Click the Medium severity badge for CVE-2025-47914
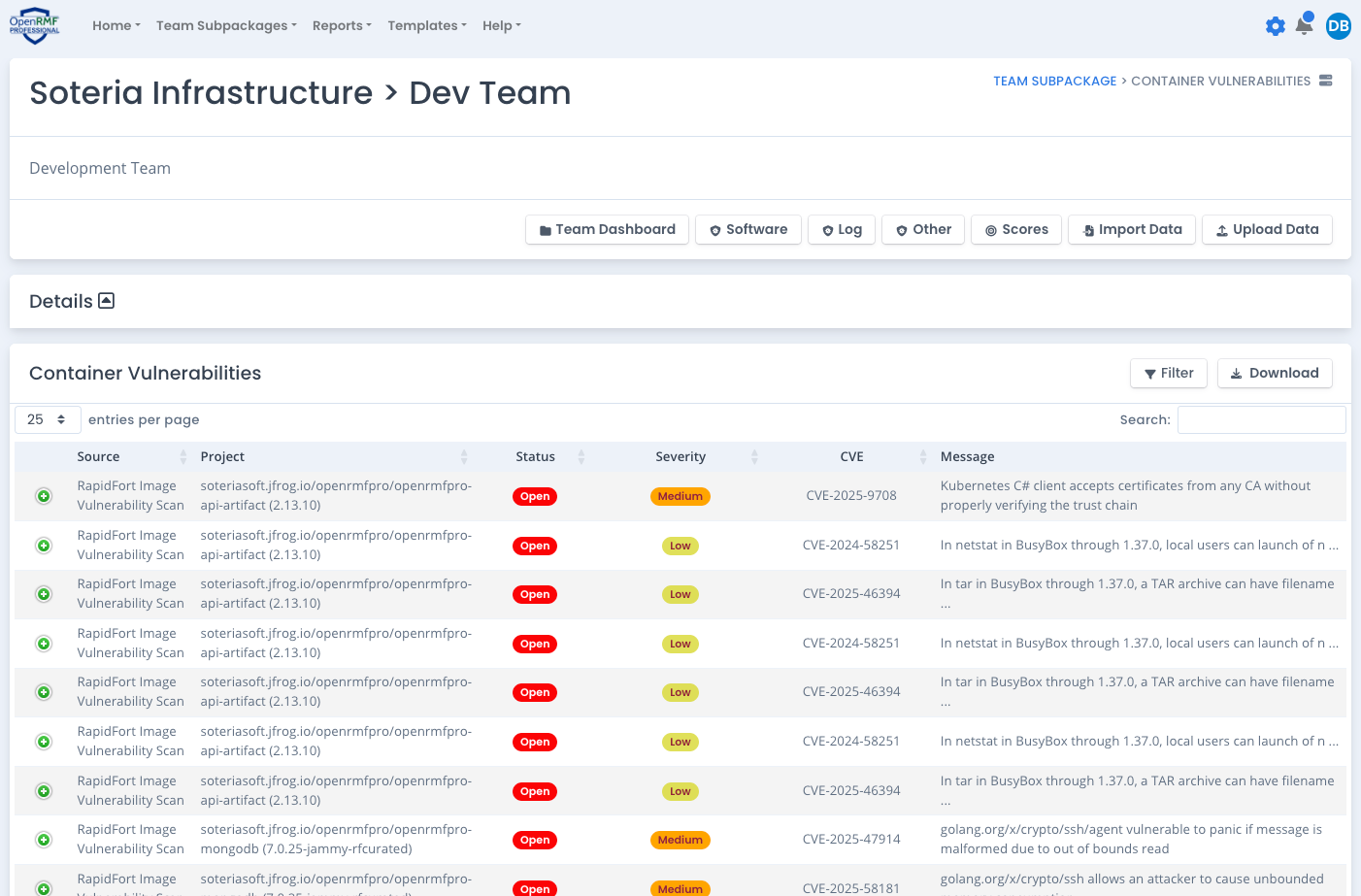1361x896 pixels. coord(680,840)
